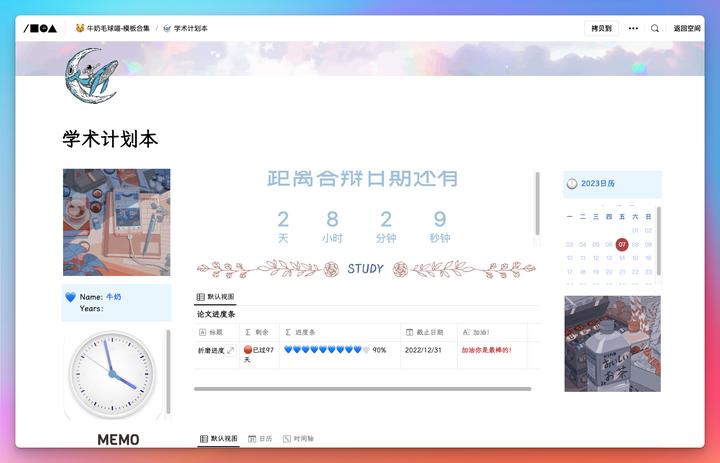Image resolution: width=720 pixels, height=463 pixels.
Task: Click the date icon beside 截止日期
Action: 410,332
